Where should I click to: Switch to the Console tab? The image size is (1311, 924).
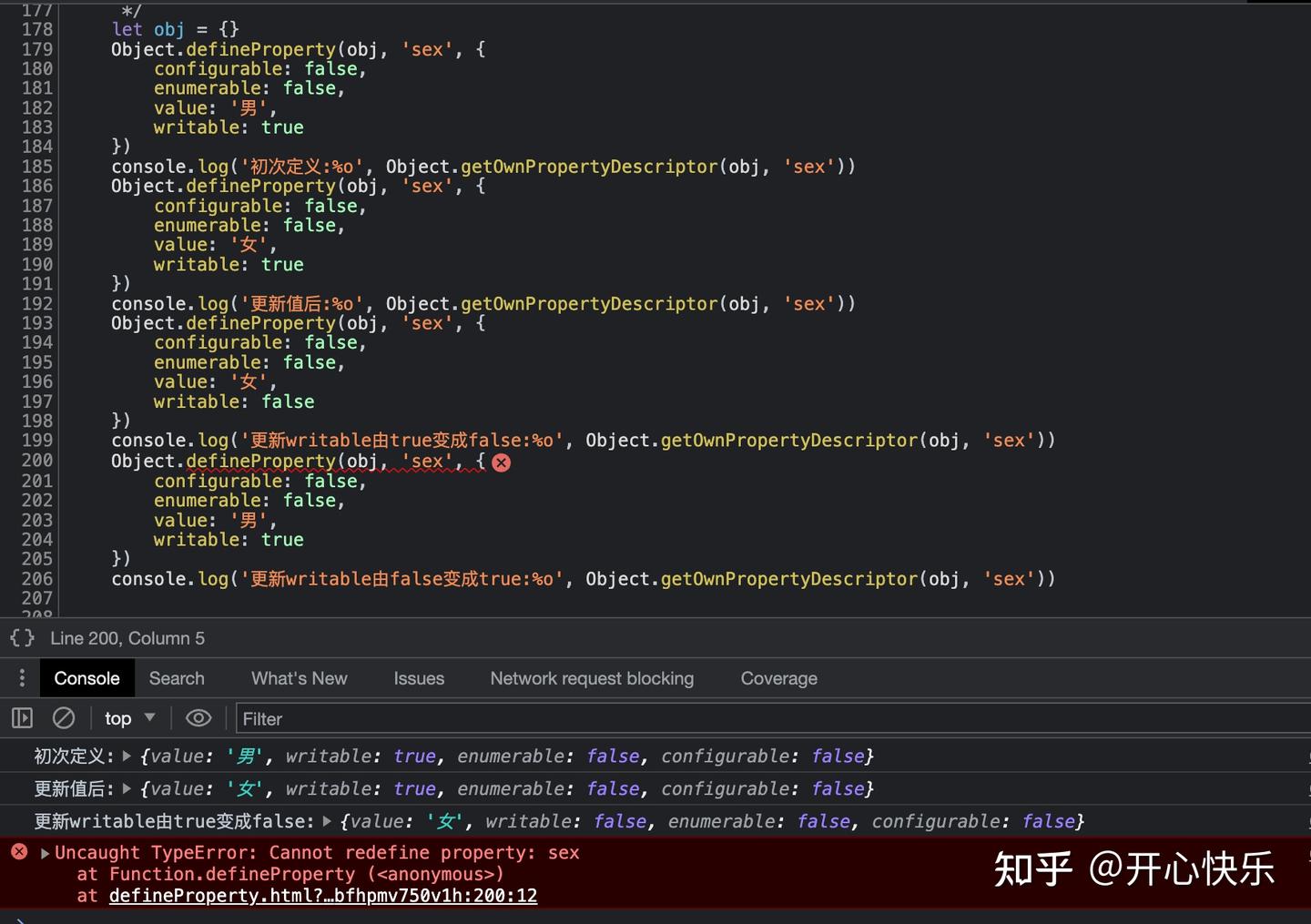click(x=86, y=678)
